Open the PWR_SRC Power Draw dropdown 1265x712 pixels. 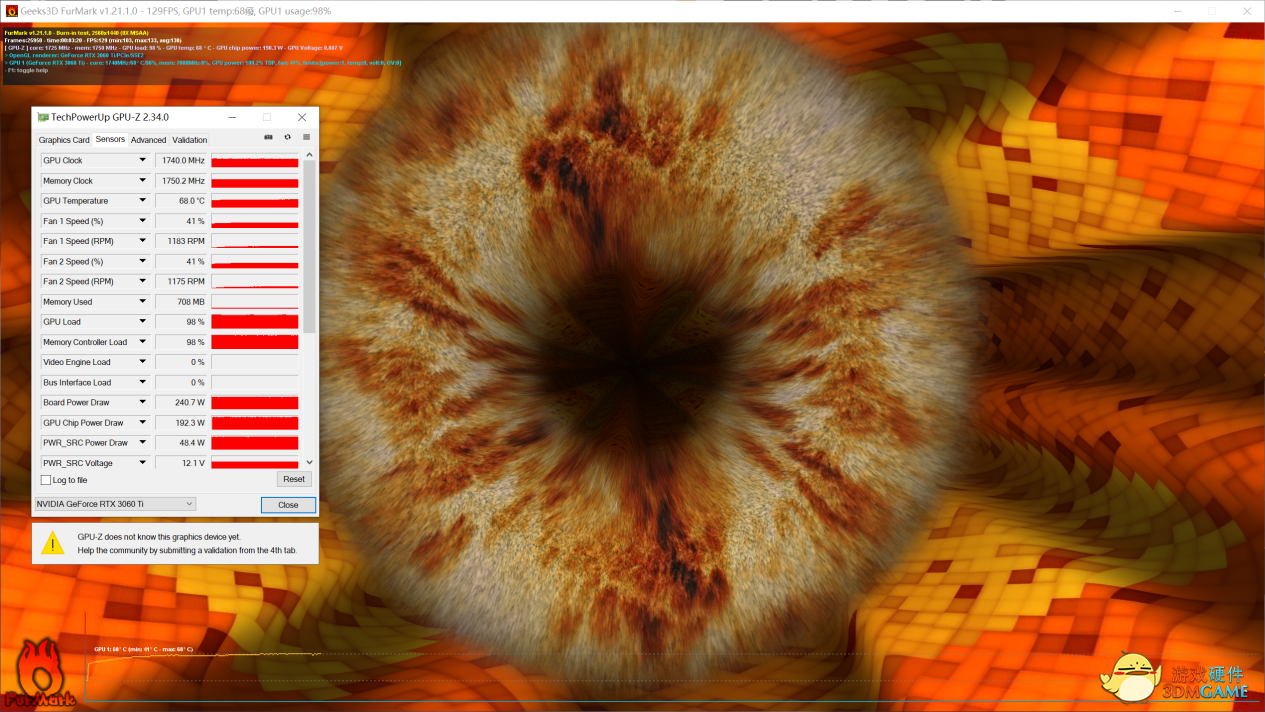pyautogui.click(x=142, y=443)
